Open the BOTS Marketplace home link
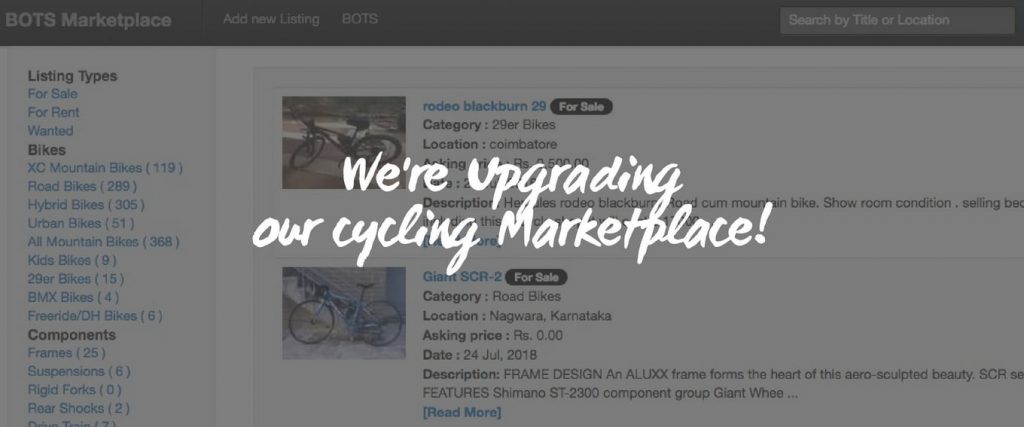 [88, 20]
